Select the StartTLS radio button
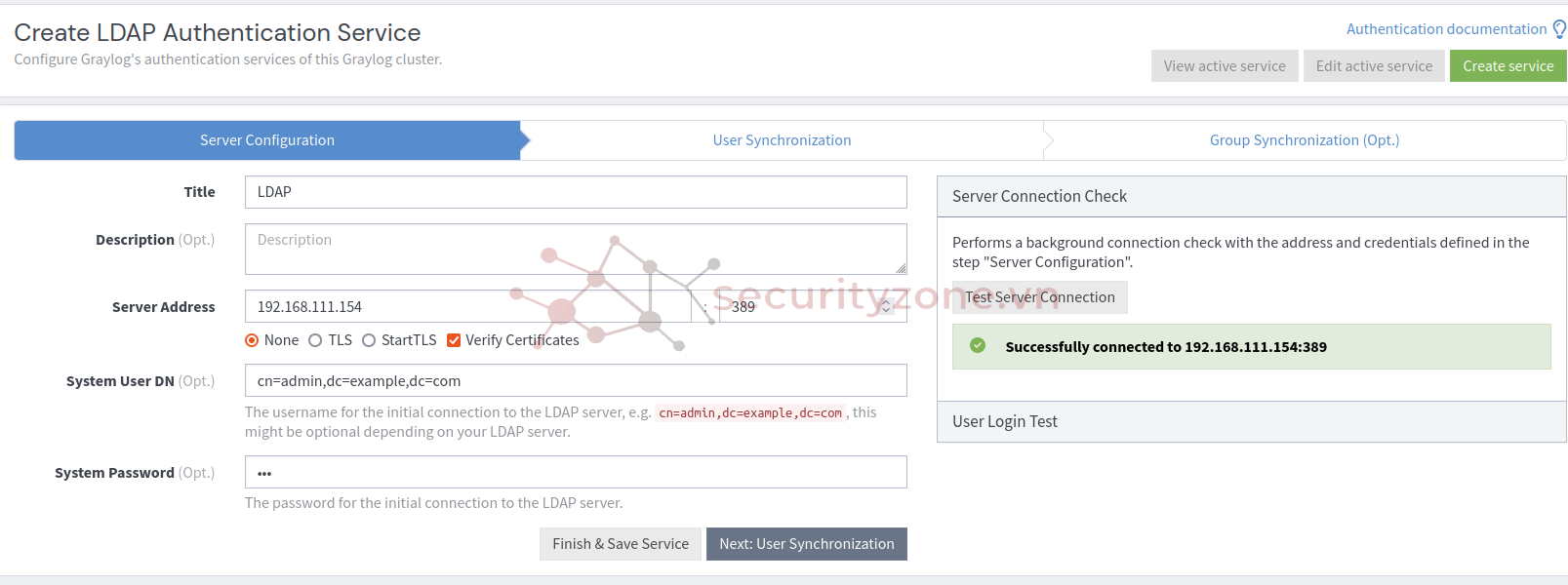1568x585 pixels. point(369,340)
